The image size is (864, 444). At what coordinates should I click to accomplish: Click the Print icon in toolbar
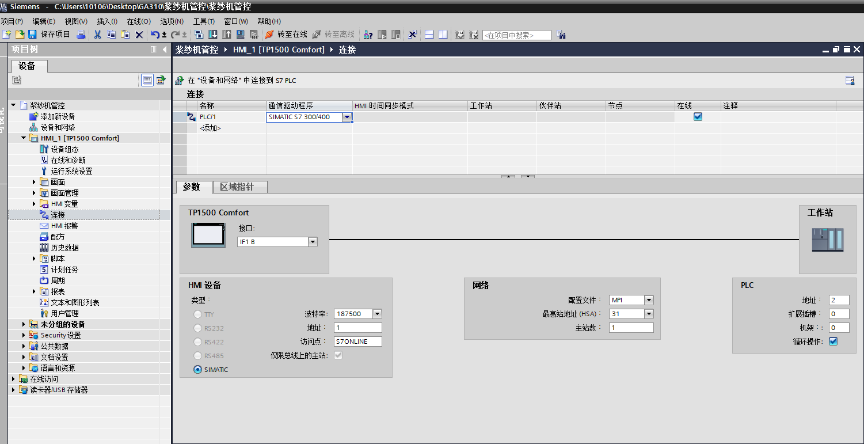tap(83, 34)
